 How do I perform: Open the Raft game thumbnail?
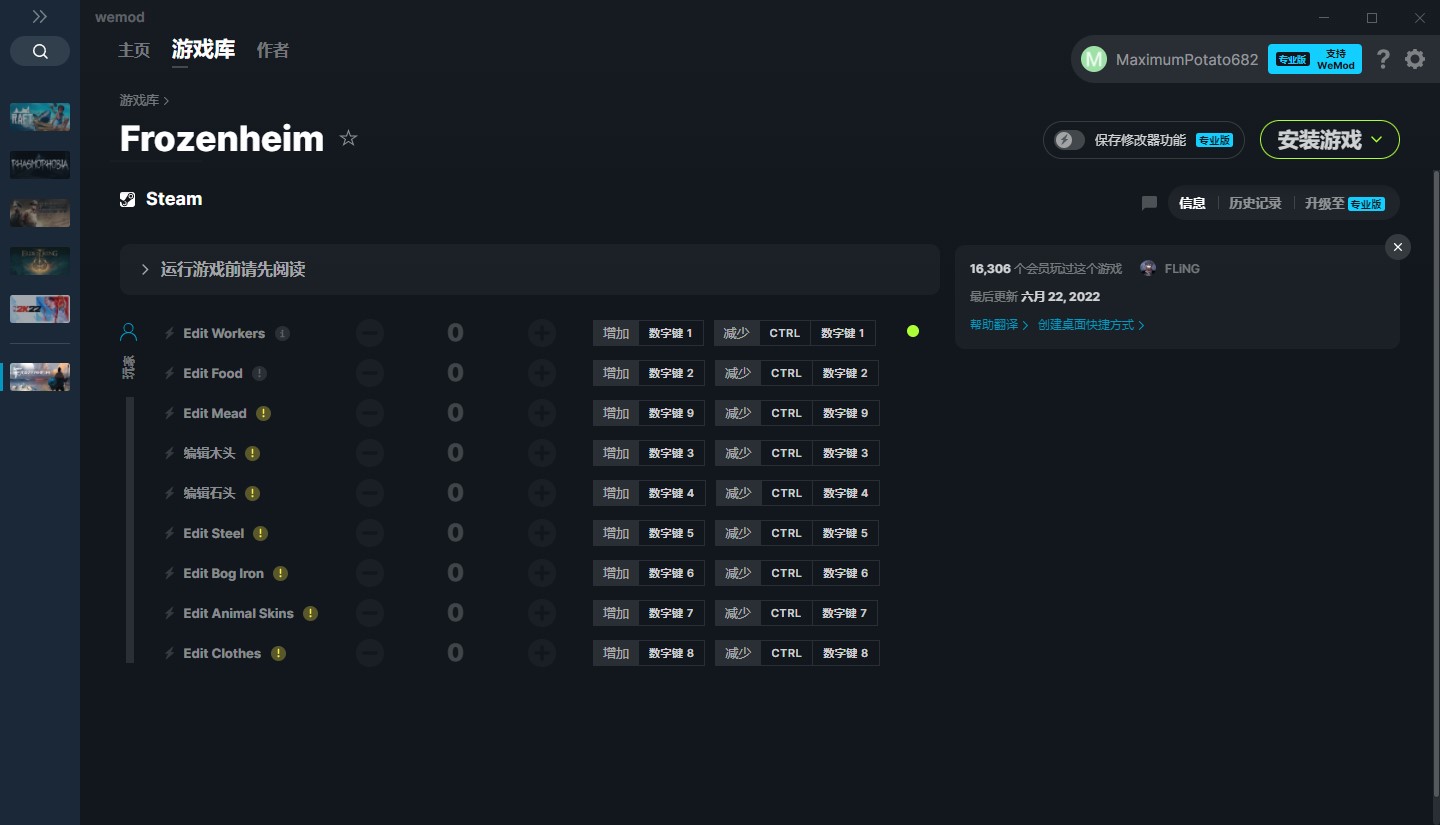click(x=40, y=117)
